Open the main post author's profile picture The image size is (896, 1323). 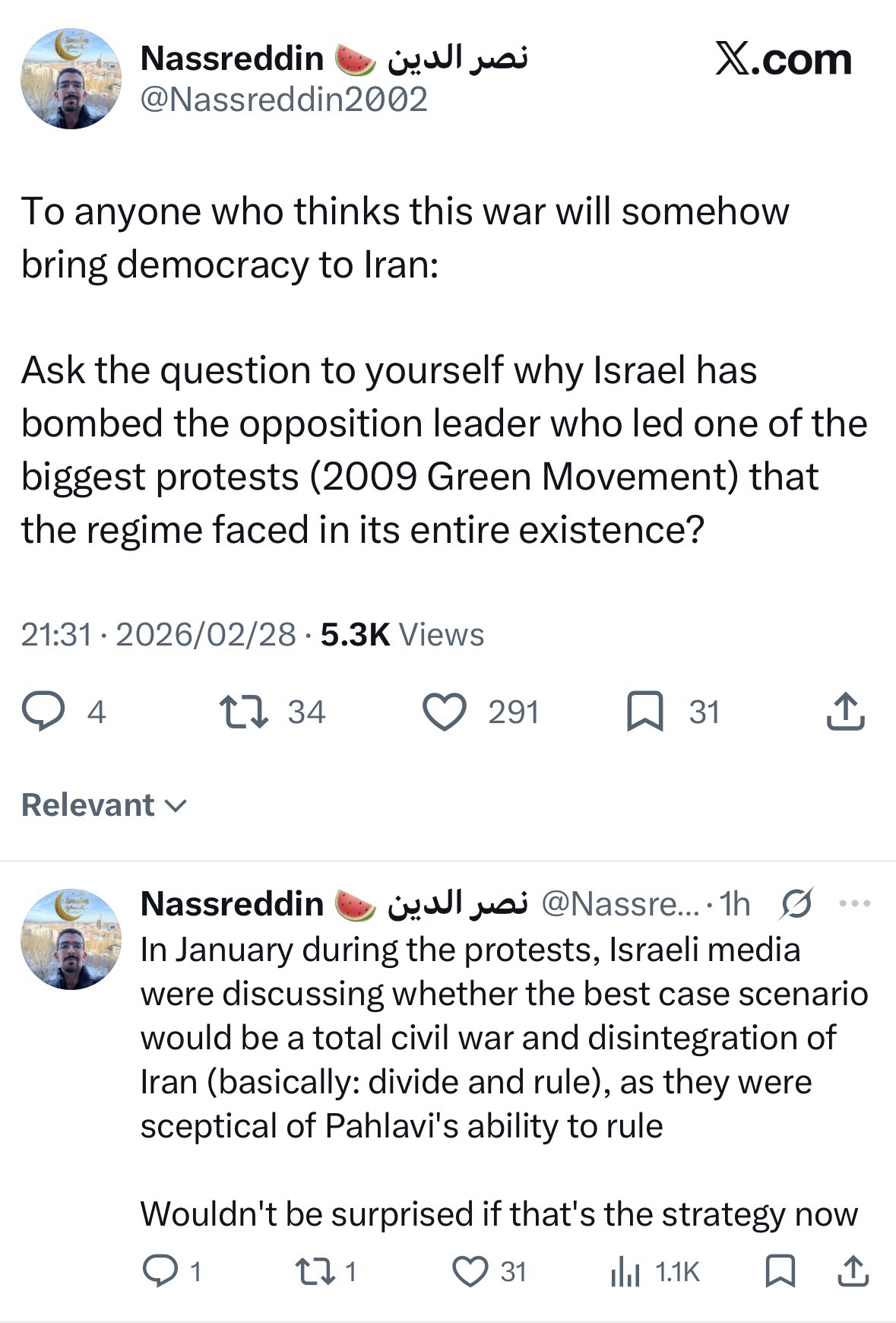(x=71, y=79)
